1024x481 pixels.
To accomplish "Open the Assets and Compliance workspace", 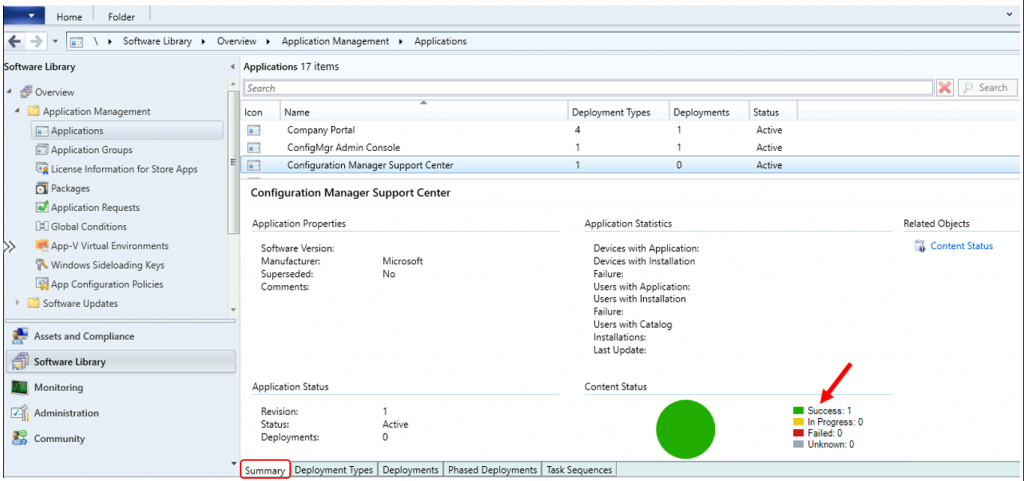I will tap(121, 336).
